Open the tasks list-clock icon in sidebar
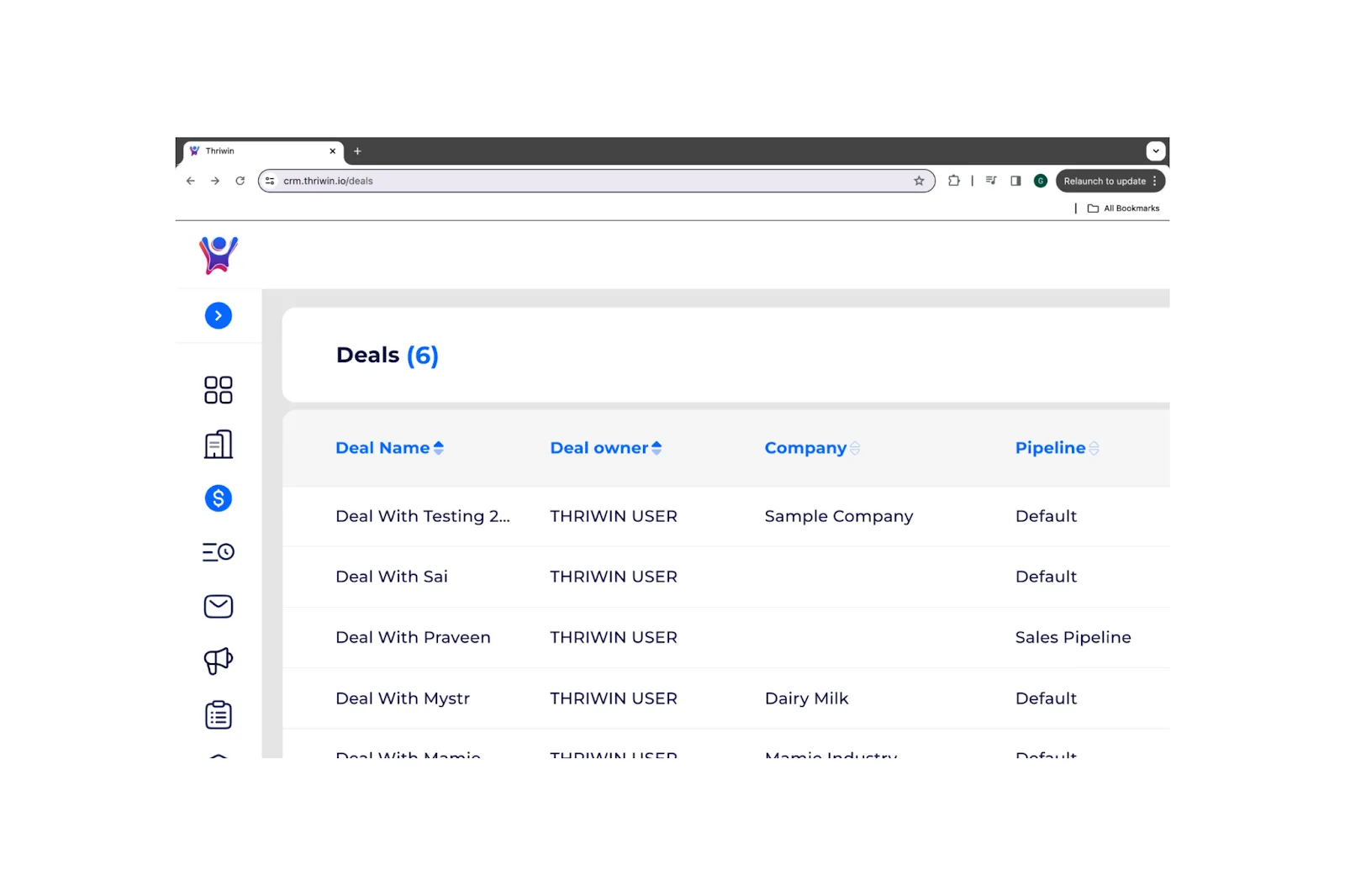1345x896 pixels. (219, 552)
